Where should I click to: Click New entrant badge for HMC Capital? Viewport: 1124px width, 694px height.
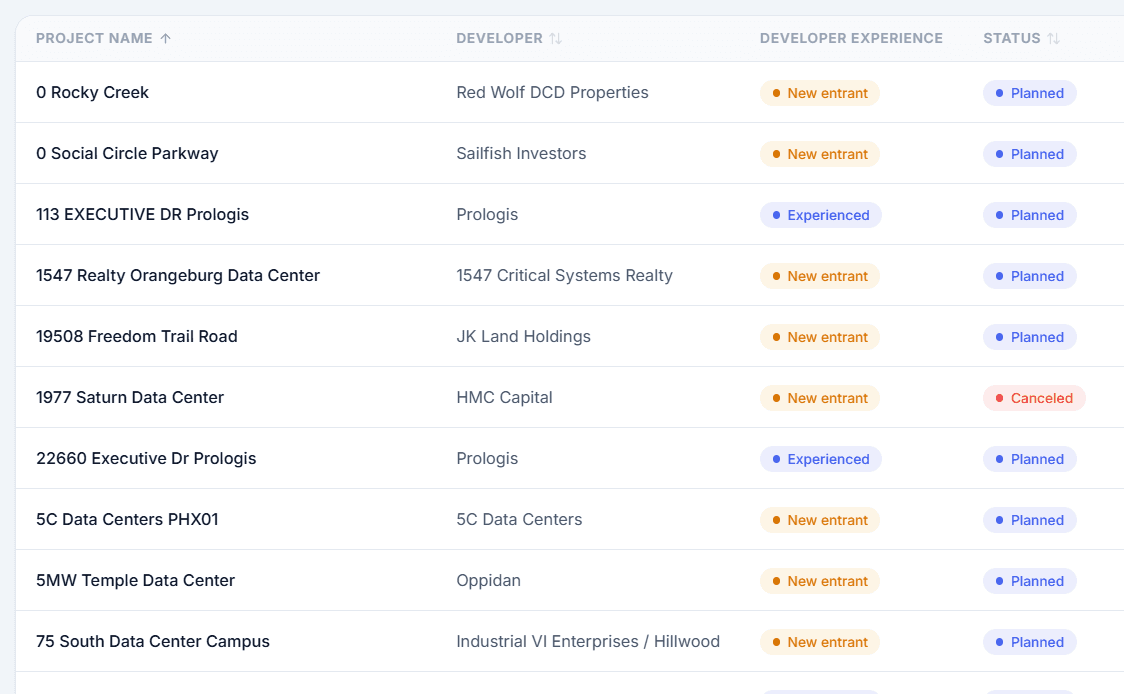(x=819, y=398)
